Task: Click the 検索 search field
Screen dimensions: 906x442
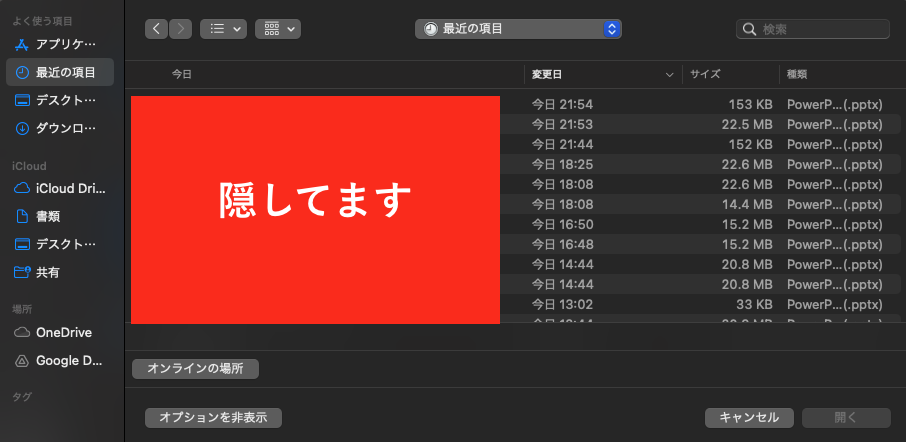Action: 813,29
